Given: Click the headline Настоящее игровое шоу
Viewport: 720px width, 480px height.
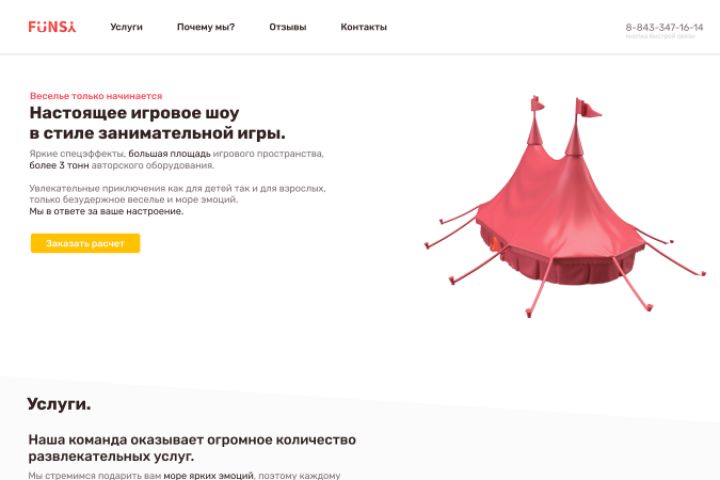Looking at the screenshot, I should pyautogui.click(x=134, y=113).
